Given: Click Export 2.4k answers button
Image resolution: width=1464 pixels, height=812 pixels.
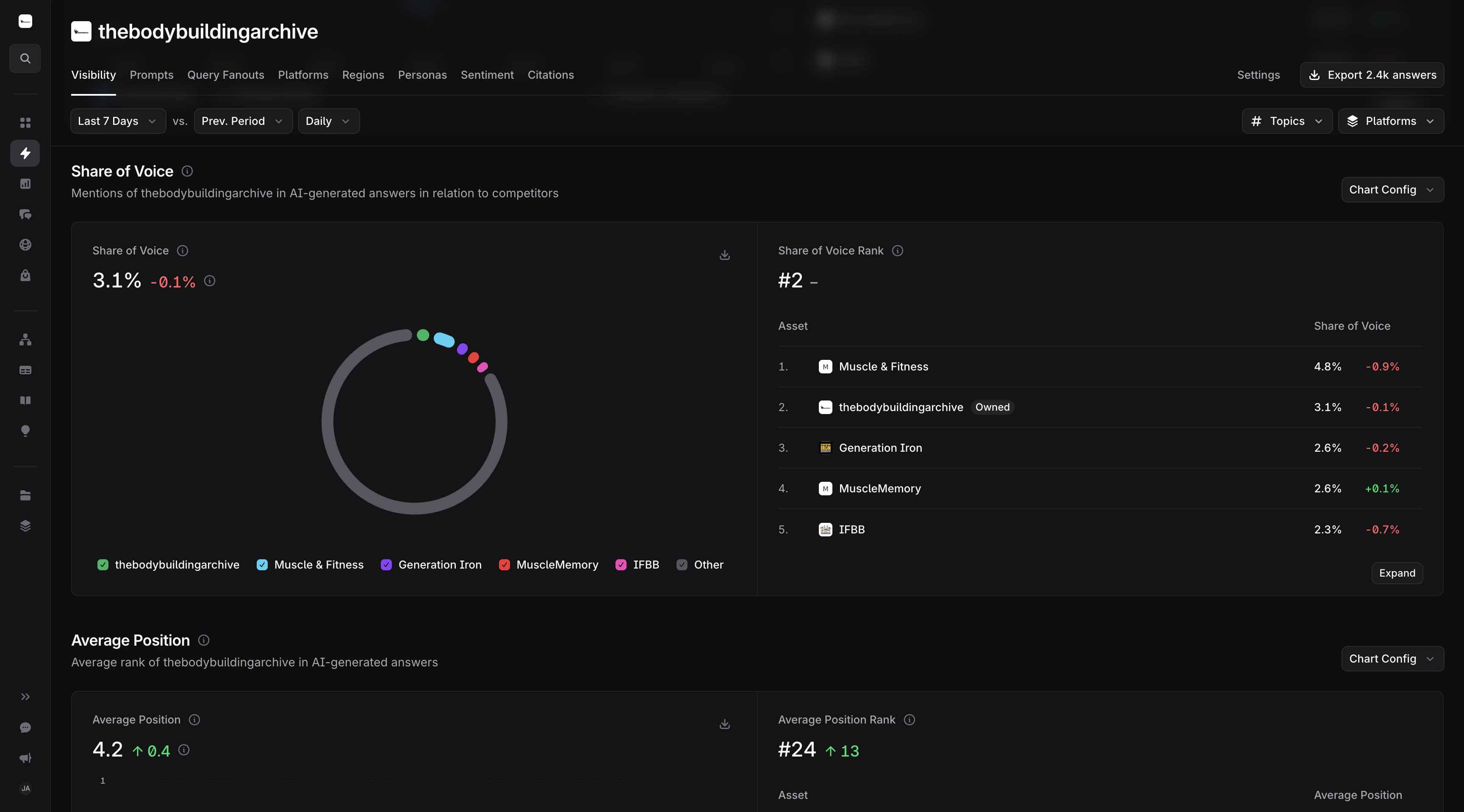Looking at the screenshot, I should tap(1372, 75).
